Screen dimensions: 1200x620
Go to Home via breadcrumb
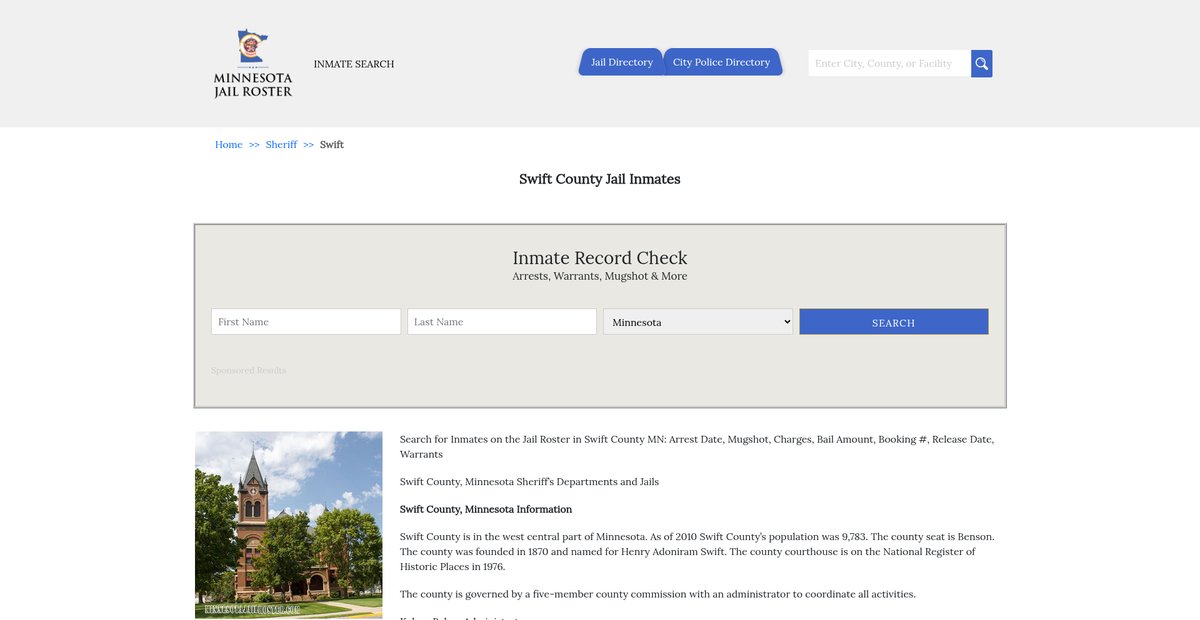228,145
